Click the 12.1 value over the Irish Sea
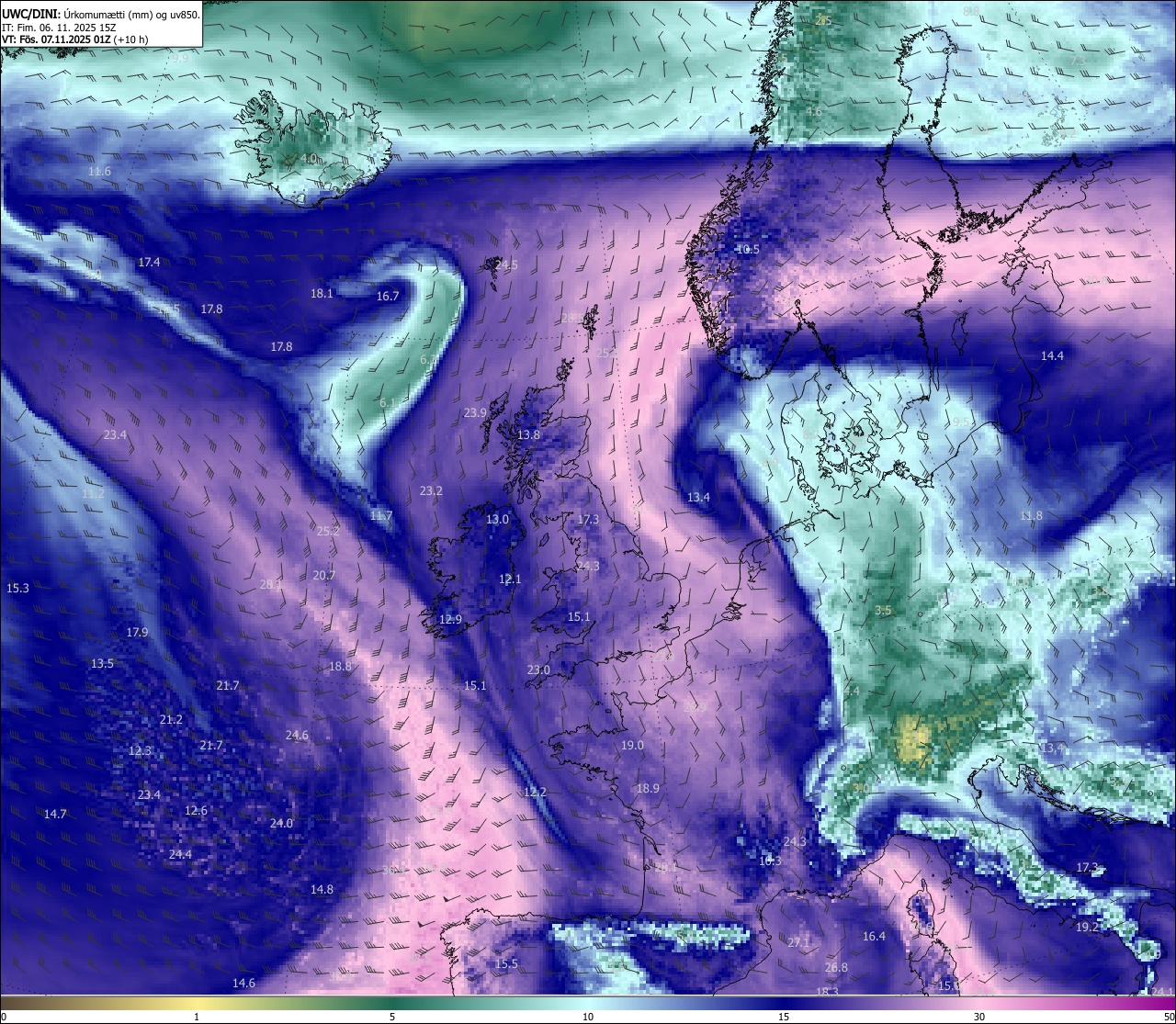This screenshot has width=1176, height=1024. click(510, 580)
